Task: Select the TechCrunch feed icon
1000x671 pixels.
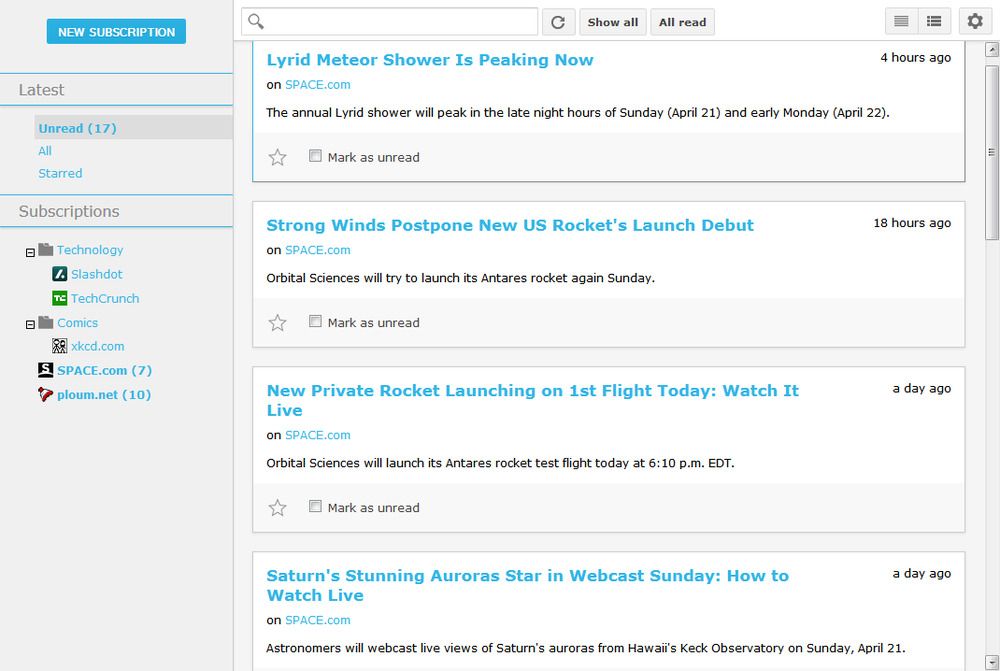Action: [59, 298]
